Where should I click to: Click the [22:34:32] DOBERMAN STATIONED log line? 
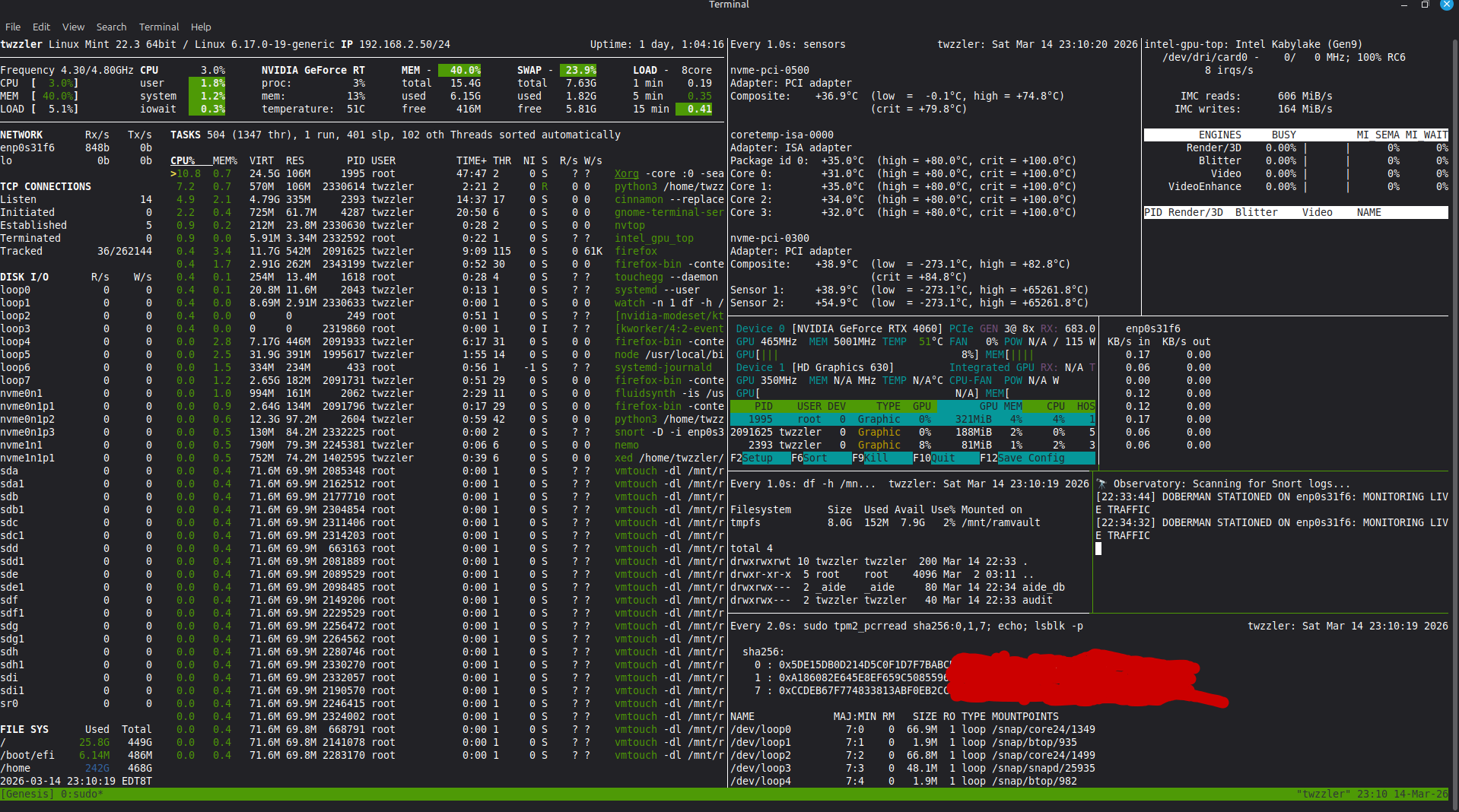click(1272, 528)
